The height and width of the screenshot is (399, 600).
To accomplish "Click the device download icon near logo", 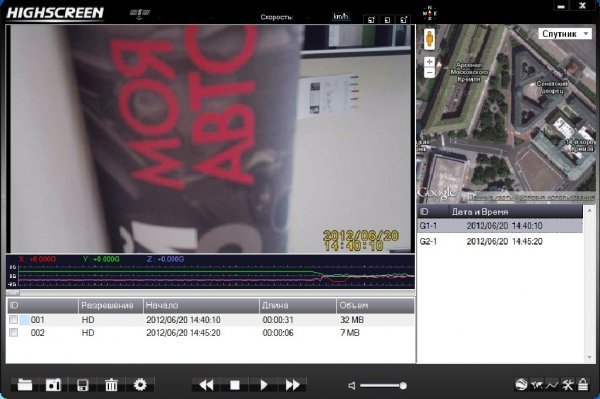I will [x=139, y=14].
